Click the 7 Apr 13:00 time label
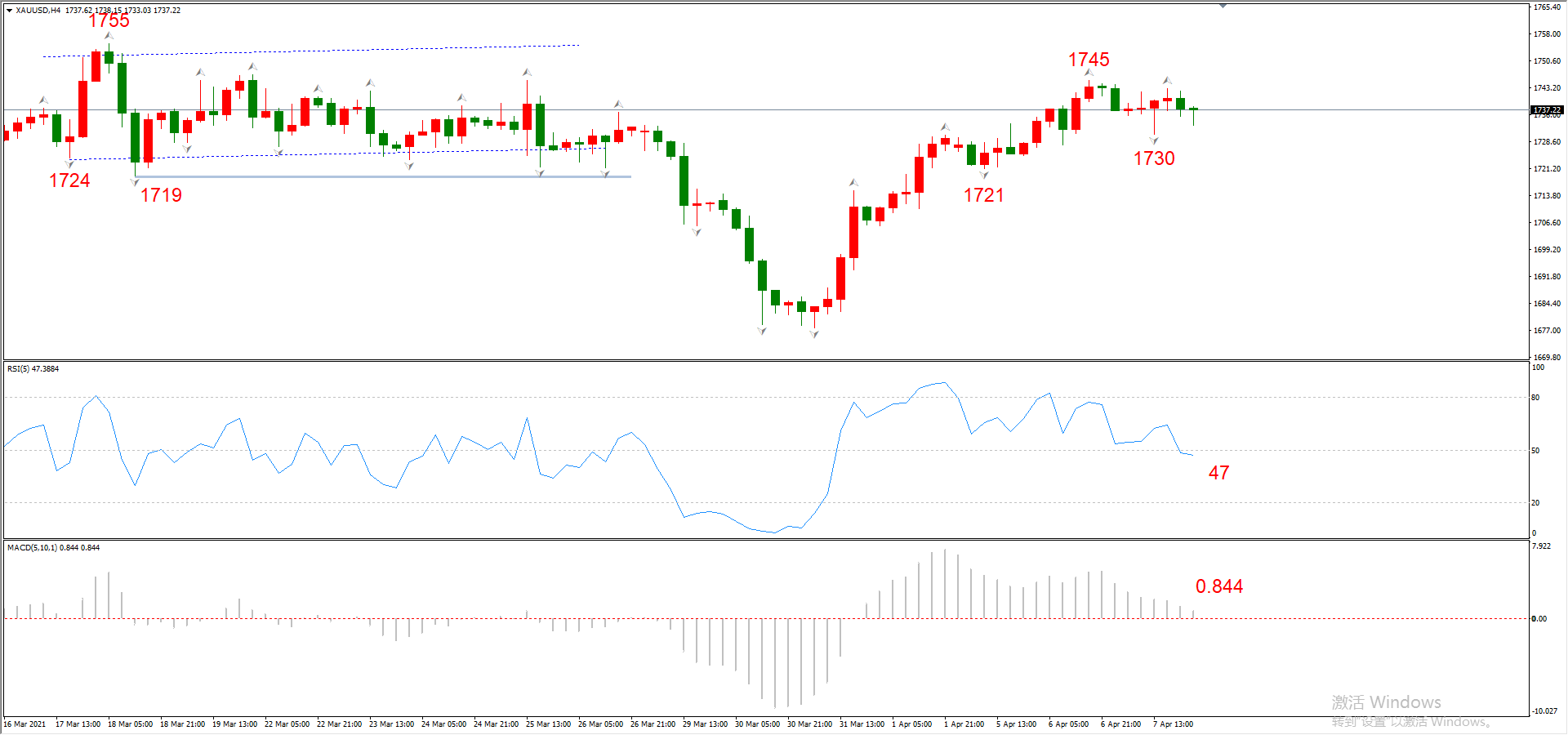Screen dimensions: 1568x735 1173,724
